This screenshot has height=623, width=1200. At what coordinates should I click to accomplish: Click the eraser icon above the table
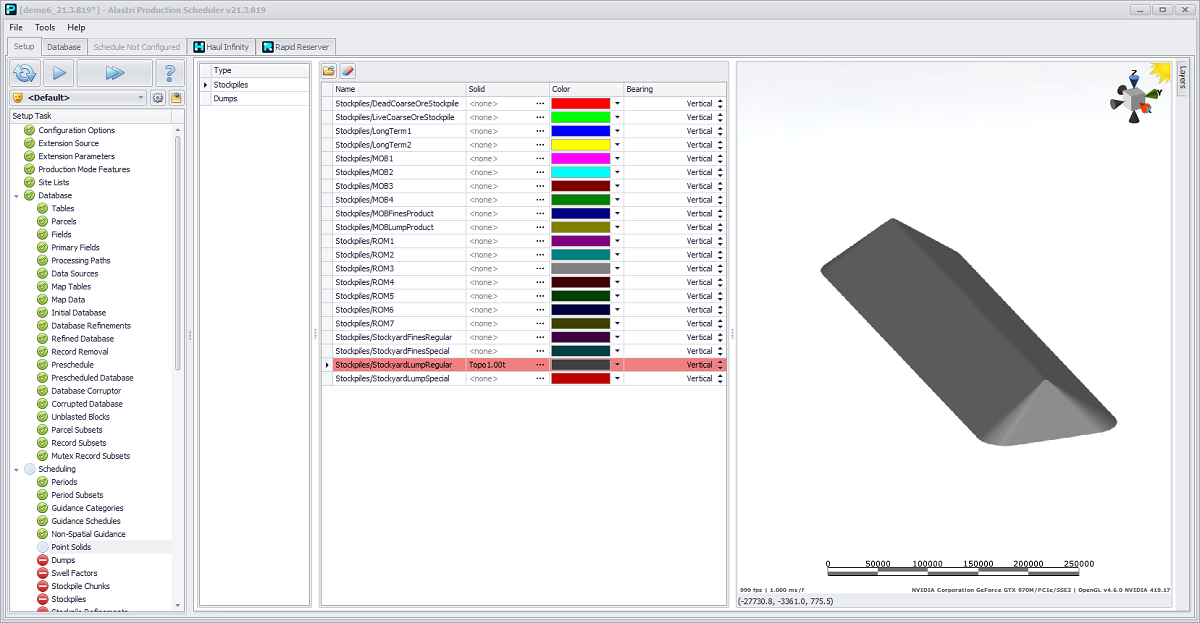[347, 71]
